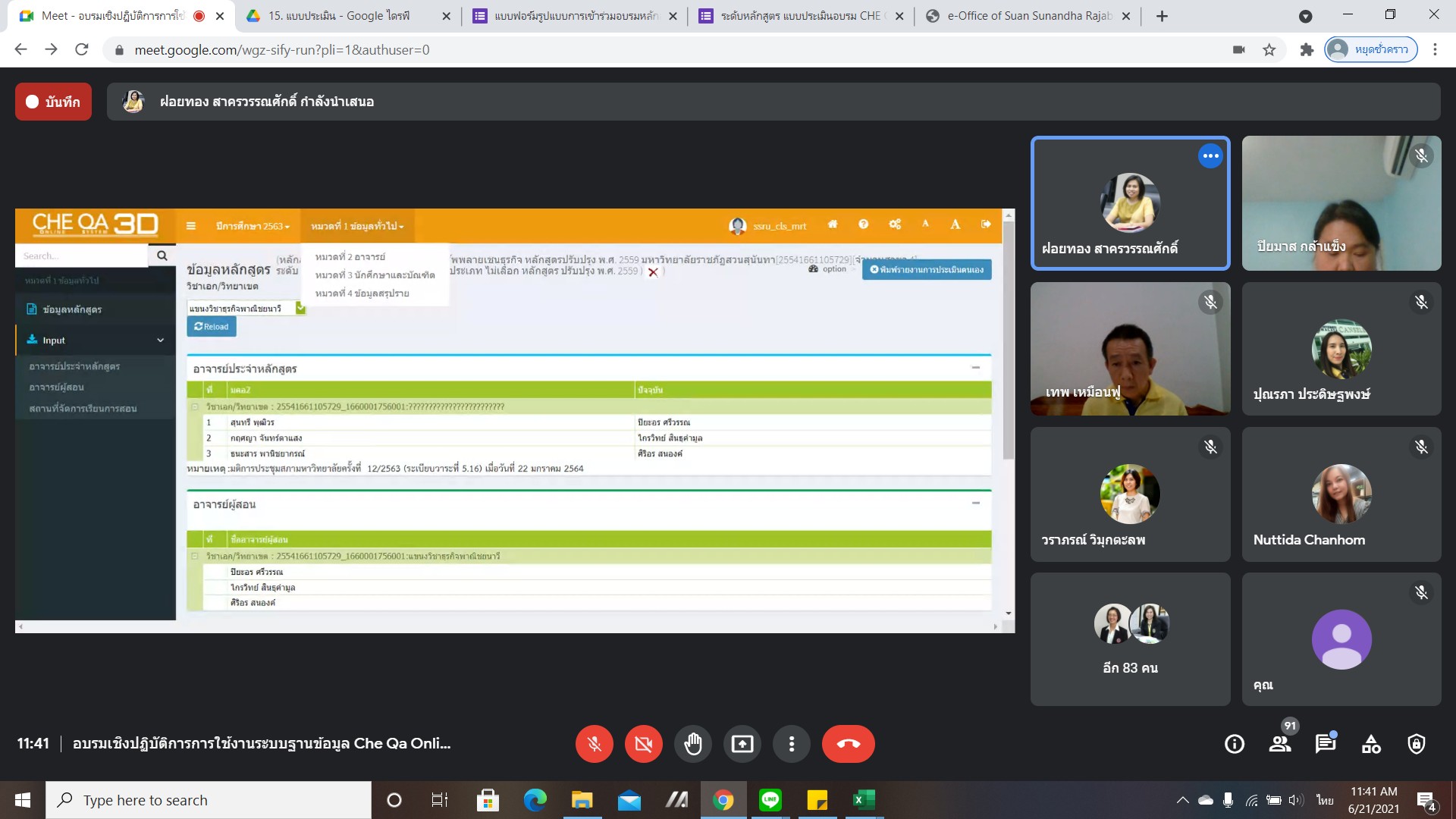Click the red recording บันทึก indicator
The width and height of the screenshot is (1456, 819).
click(x=53, y=102)
